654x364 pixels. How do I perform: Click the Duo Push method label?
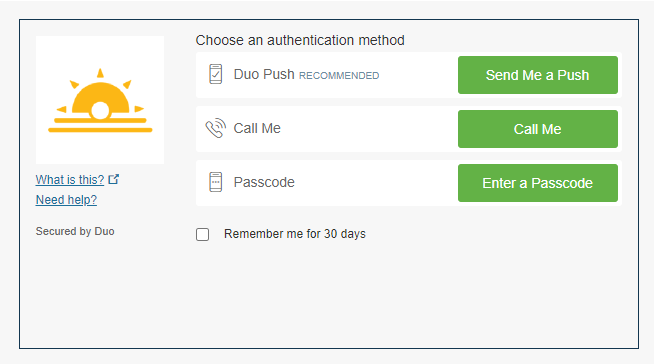[x=264, y=74]
